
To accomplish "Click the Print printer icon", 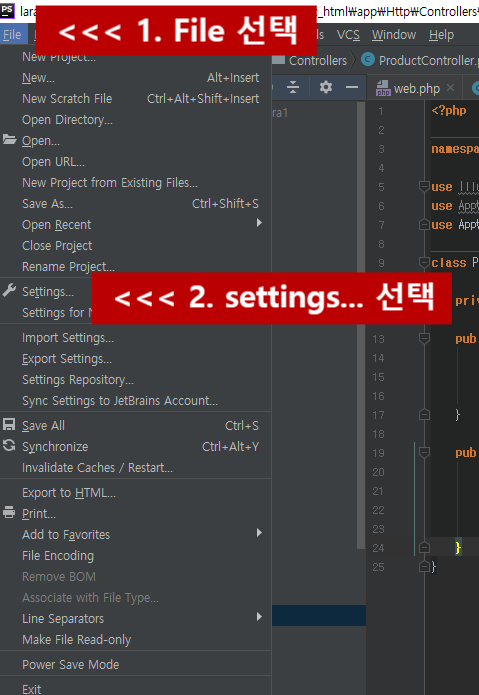I will pyautogui.click(x=9, y=513).
